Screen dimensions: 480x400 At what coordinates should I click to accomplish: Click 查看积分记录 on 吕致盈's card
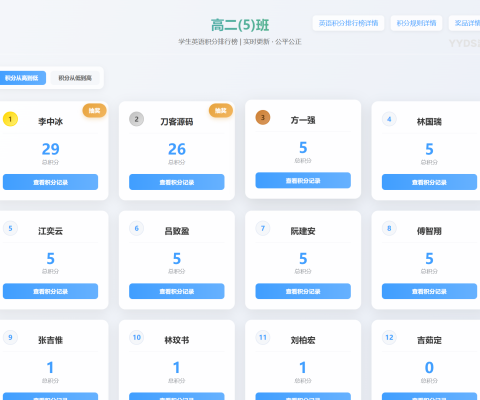tap(177, 291)
